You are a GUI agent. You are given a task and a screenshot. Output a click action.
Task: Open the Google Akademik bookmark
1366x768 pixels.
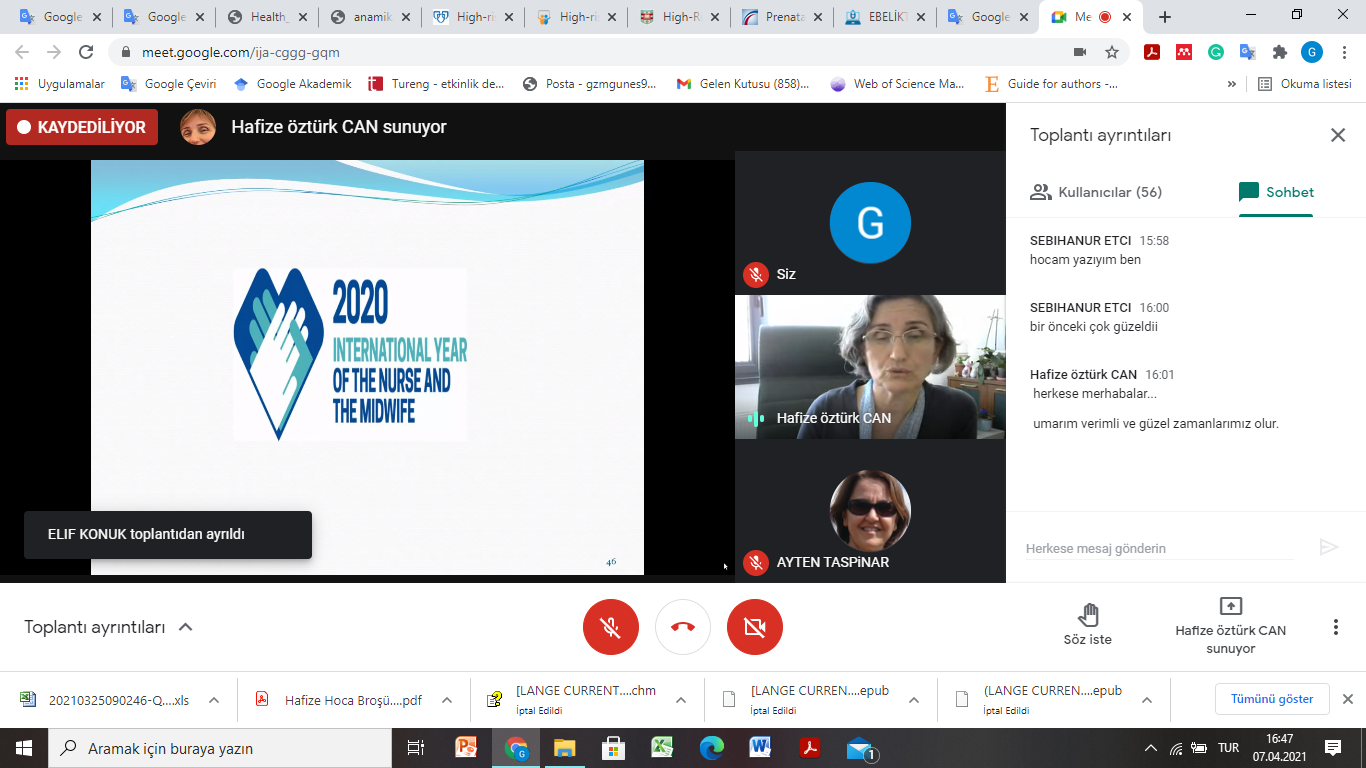coord(293,84)
